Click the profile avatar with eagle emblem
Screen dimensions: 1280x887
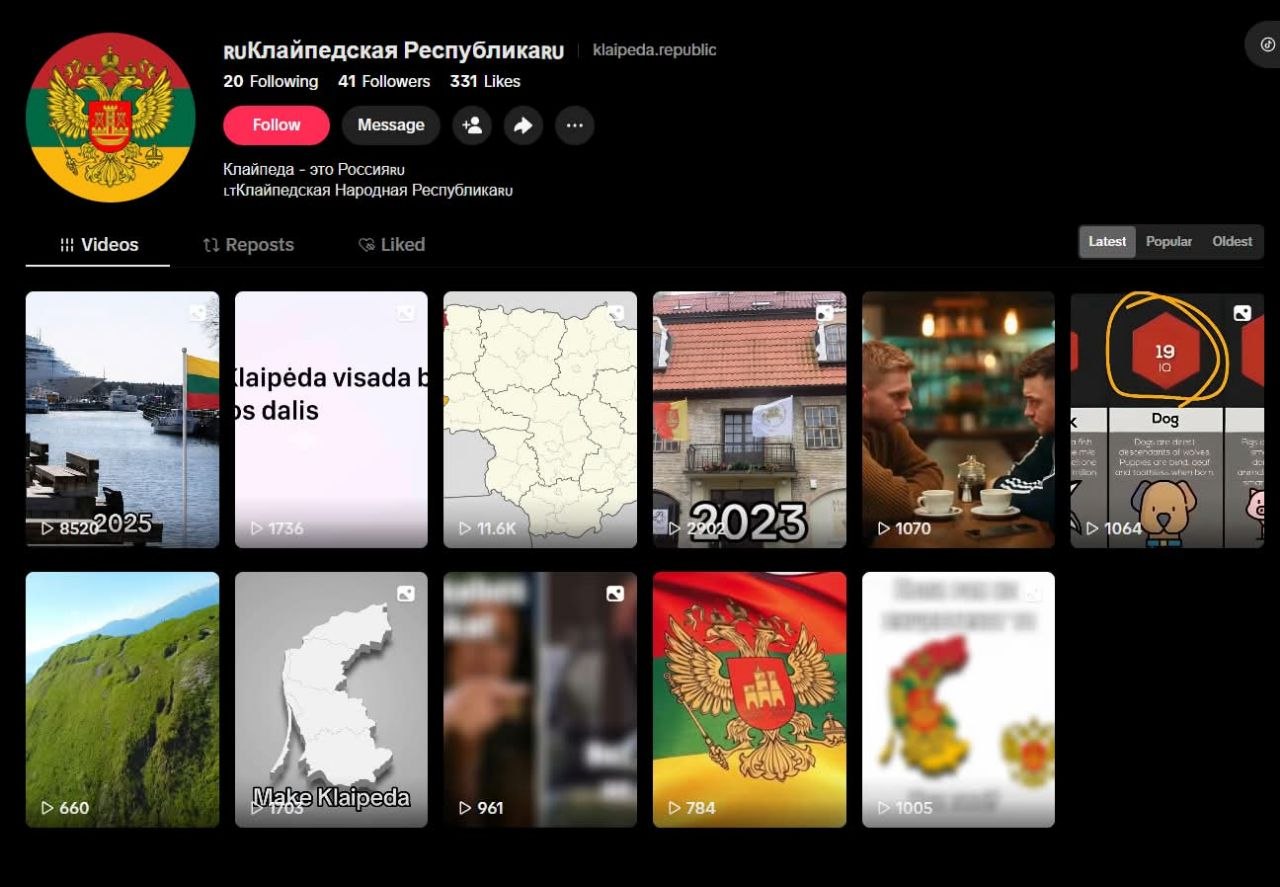pyautogui.click(x=110, y=118)
